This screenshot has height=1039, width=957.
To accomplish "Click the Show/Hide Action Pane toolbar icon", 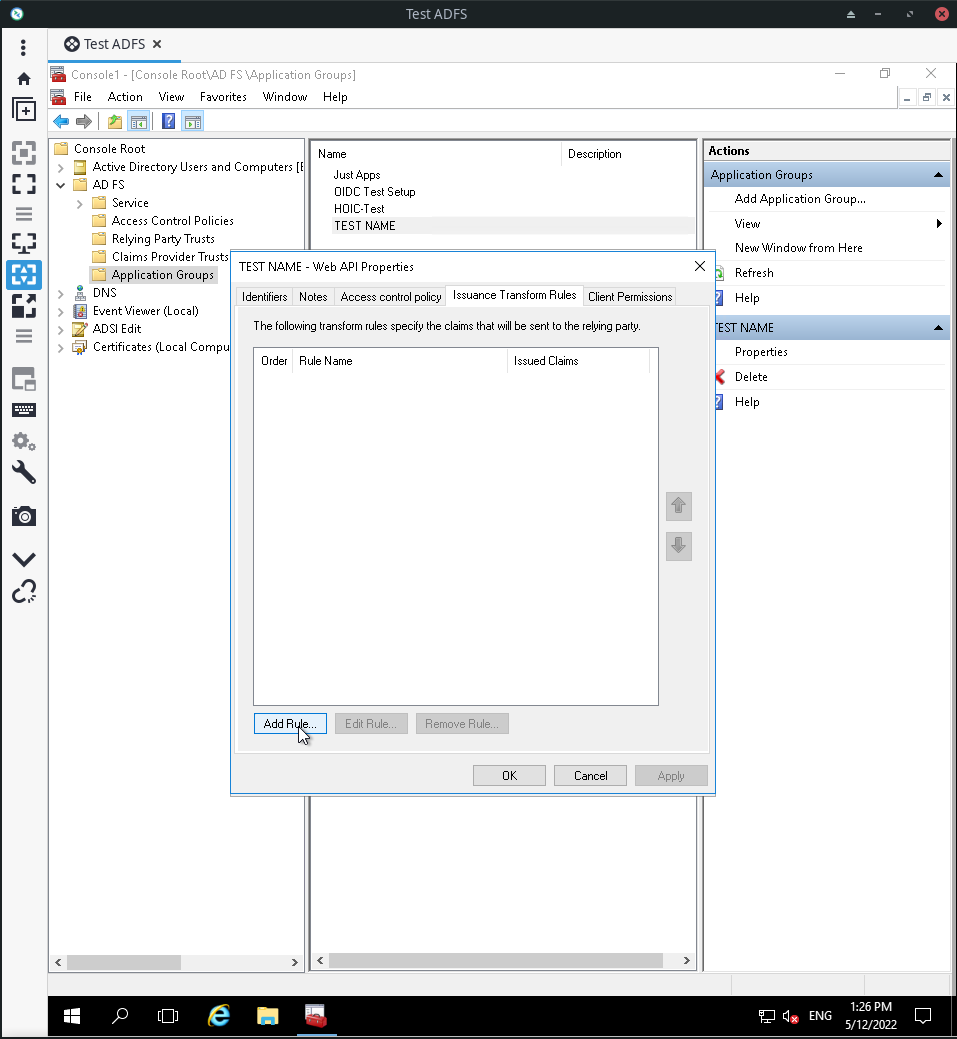I will pos(191,120).
